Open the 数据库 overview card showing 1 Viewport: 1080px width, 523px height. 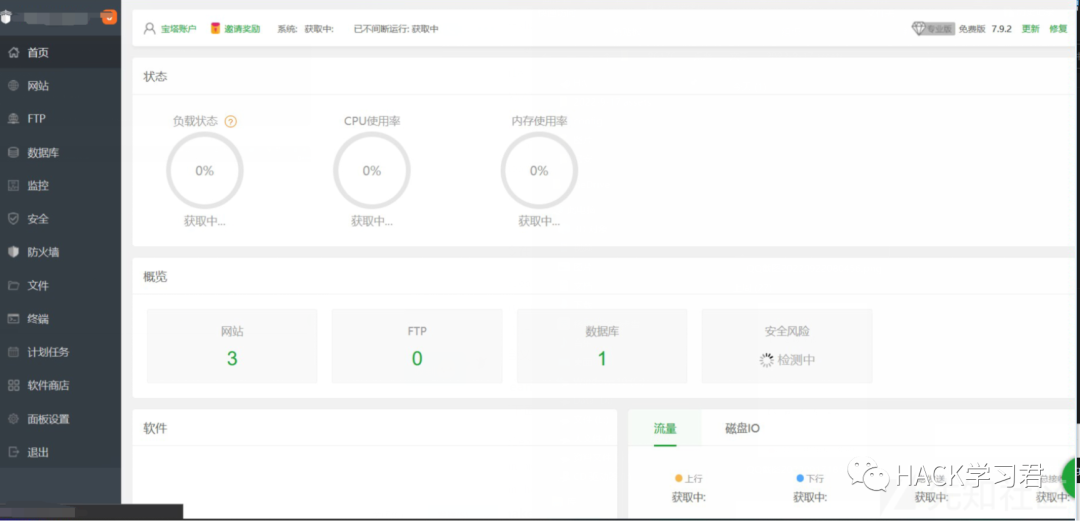[602, 346]
